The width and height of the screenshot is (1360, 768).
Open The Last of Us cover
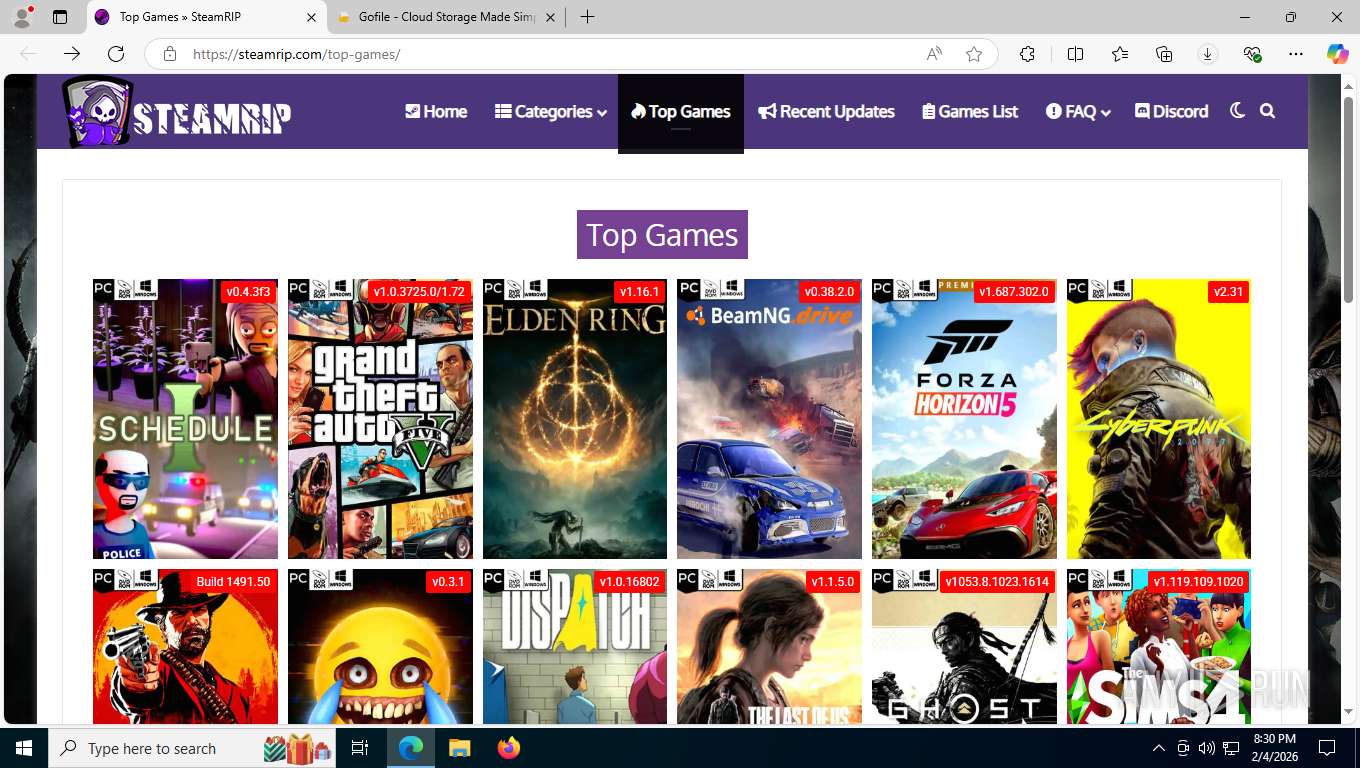point(769,646)
